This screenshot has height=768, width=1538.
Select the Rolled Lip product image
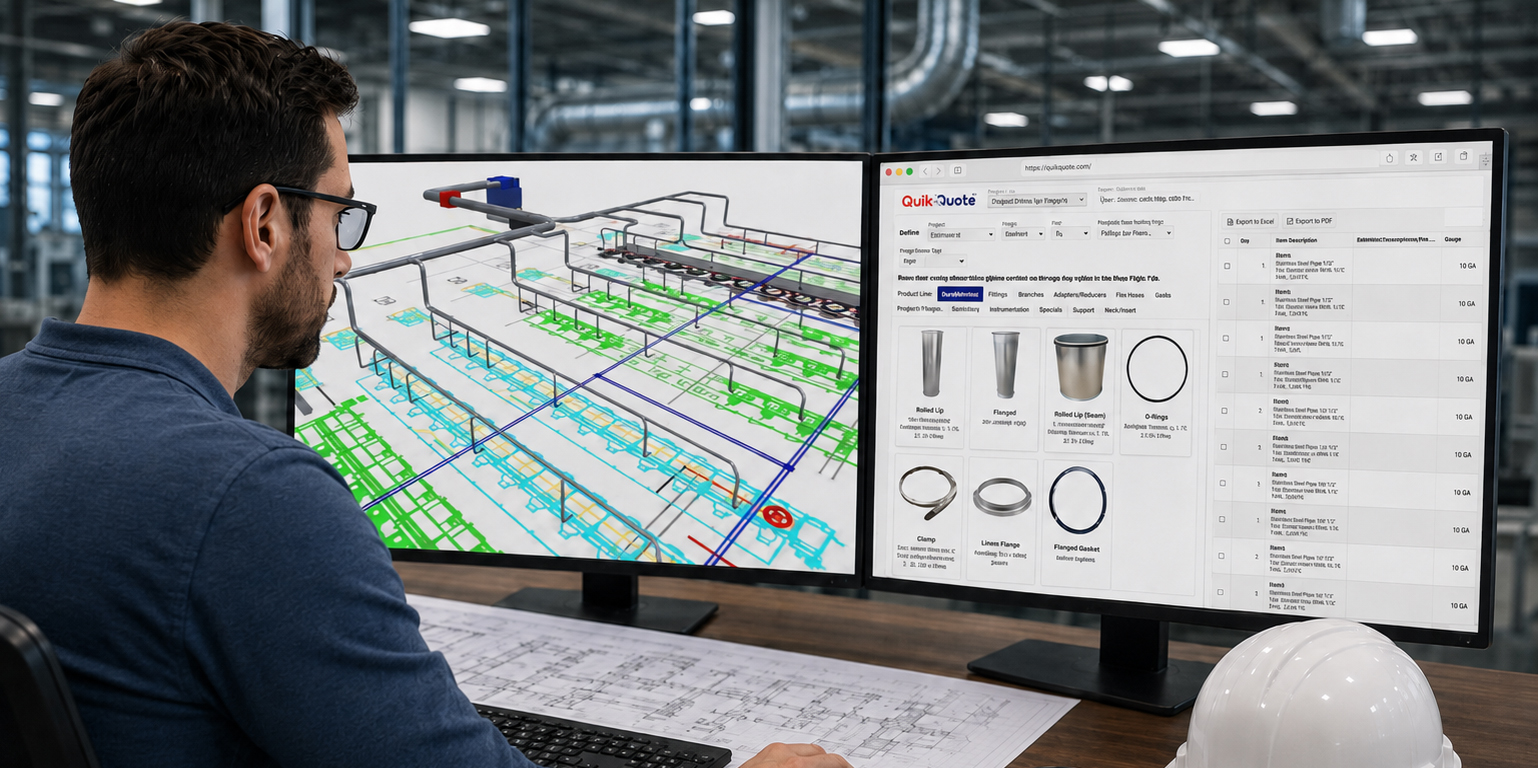(932, 364)
